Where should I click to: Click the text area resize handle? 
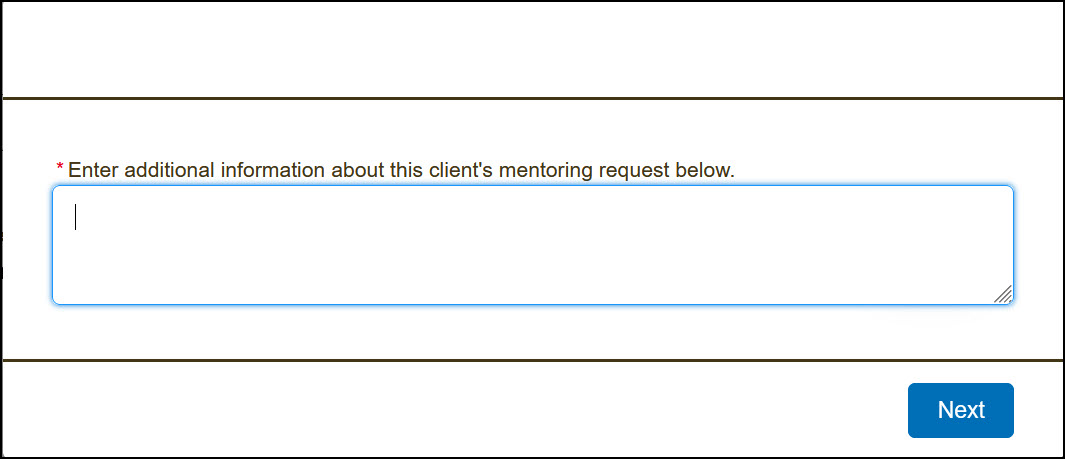1003,293
